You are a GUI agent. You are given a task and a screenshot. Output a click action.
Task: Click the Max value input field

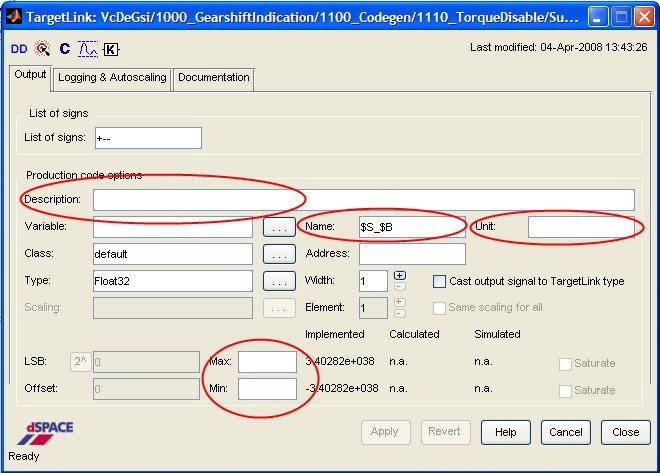267,361
